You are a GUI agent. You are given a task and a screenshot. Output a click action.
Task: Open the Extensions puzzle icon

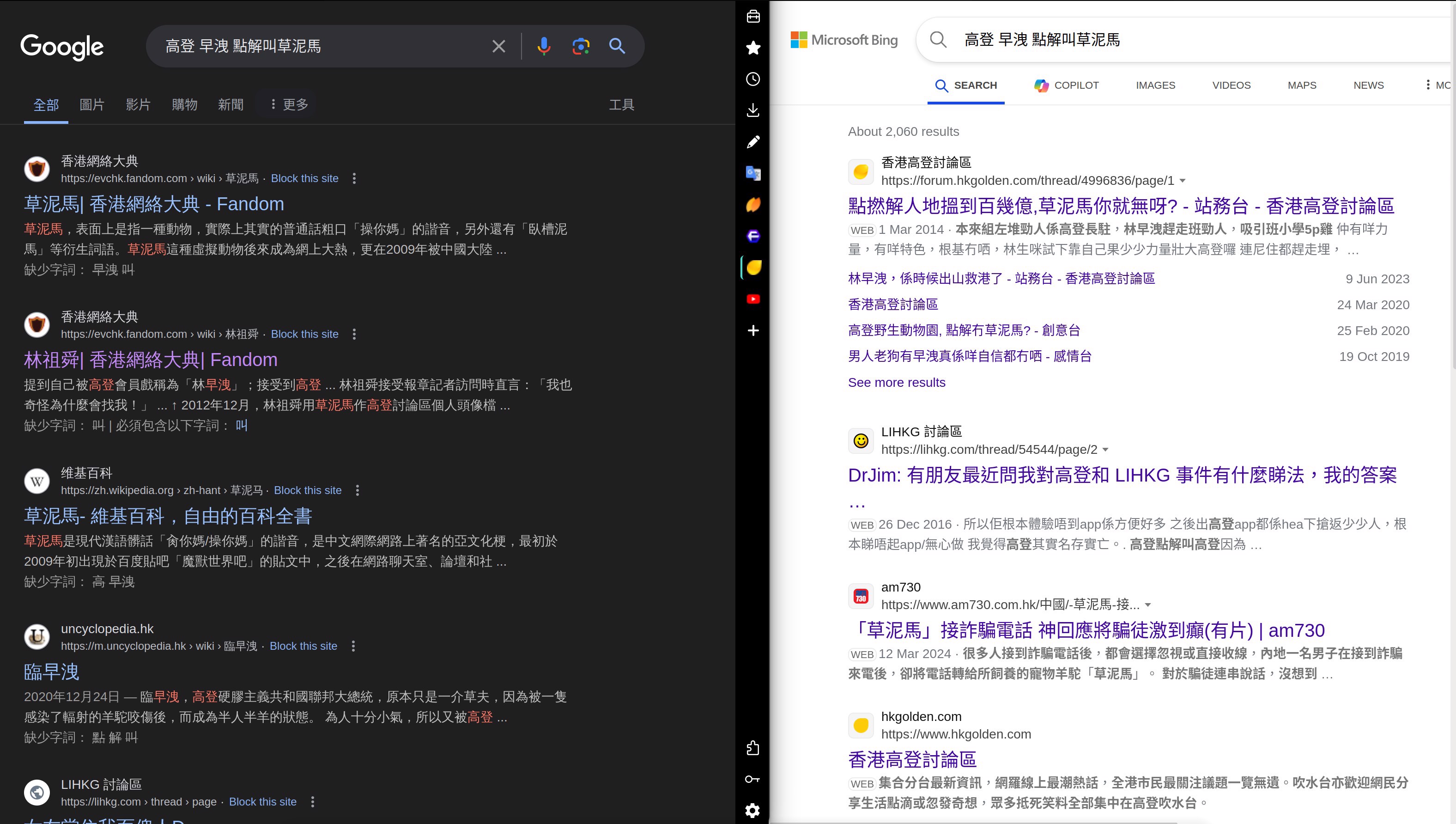pos(753,748)
